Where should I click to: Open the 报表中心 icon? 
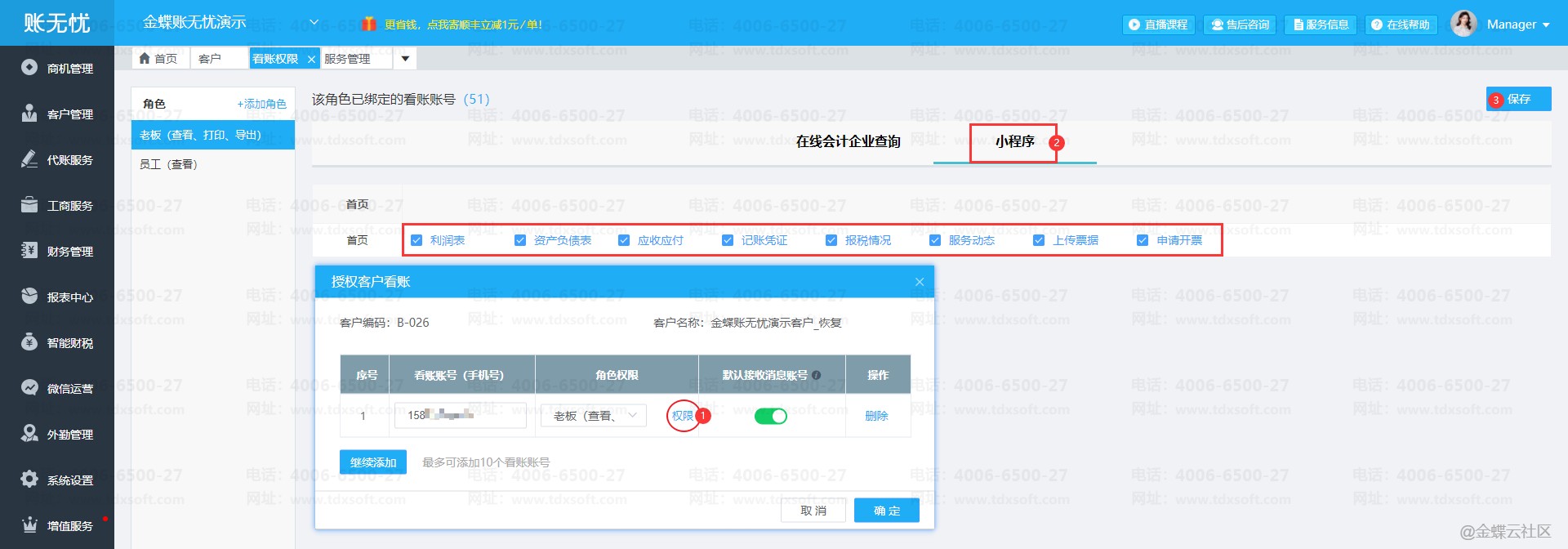(29, 297)
